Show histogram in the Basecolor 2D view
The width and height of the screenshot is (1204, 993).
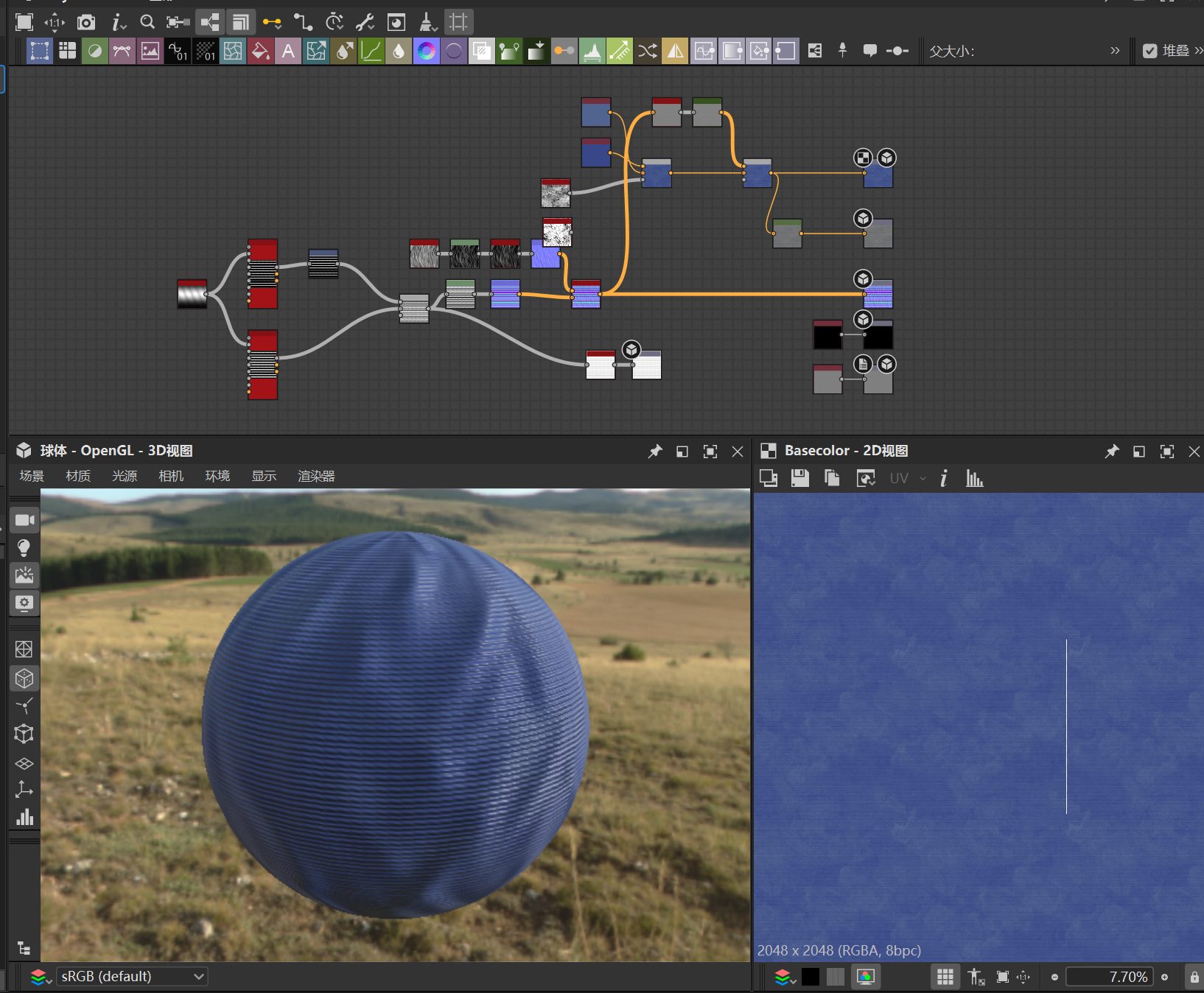pos(974,478)
